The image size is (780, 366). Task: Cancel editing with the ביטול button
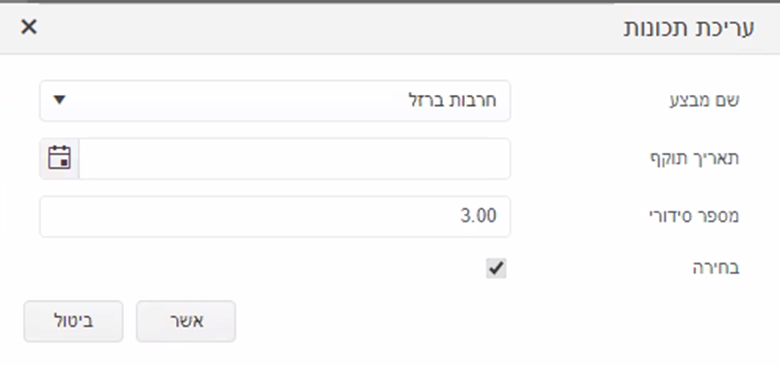coord(73,321)
